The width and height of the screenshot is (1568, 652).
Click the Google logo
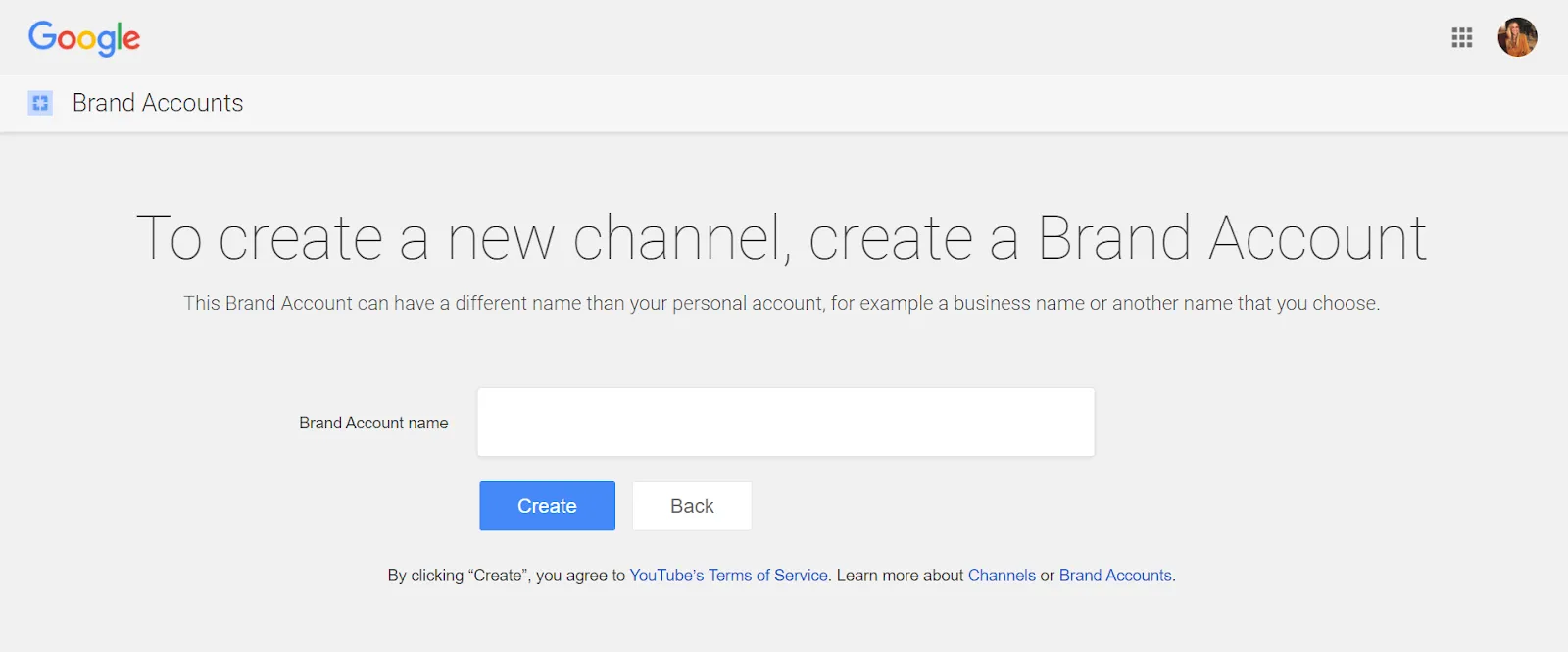click(84, 39)
